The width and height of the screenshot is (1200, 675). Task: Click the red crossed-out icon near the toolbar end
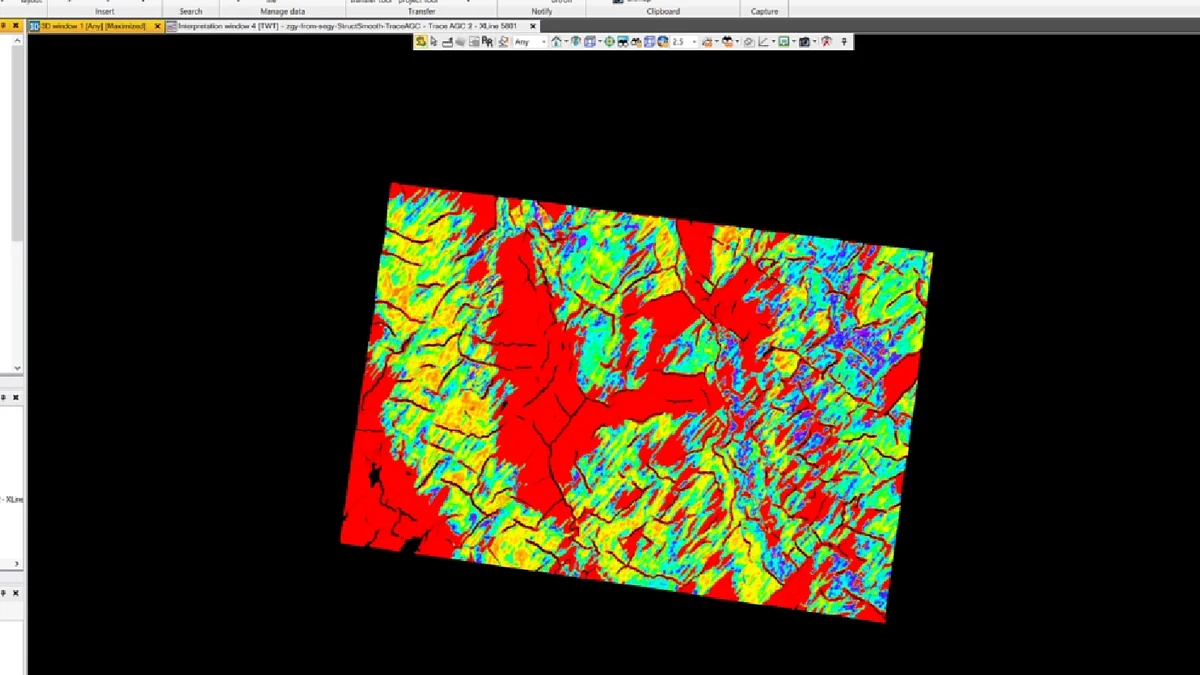click(x=827, y=42)
